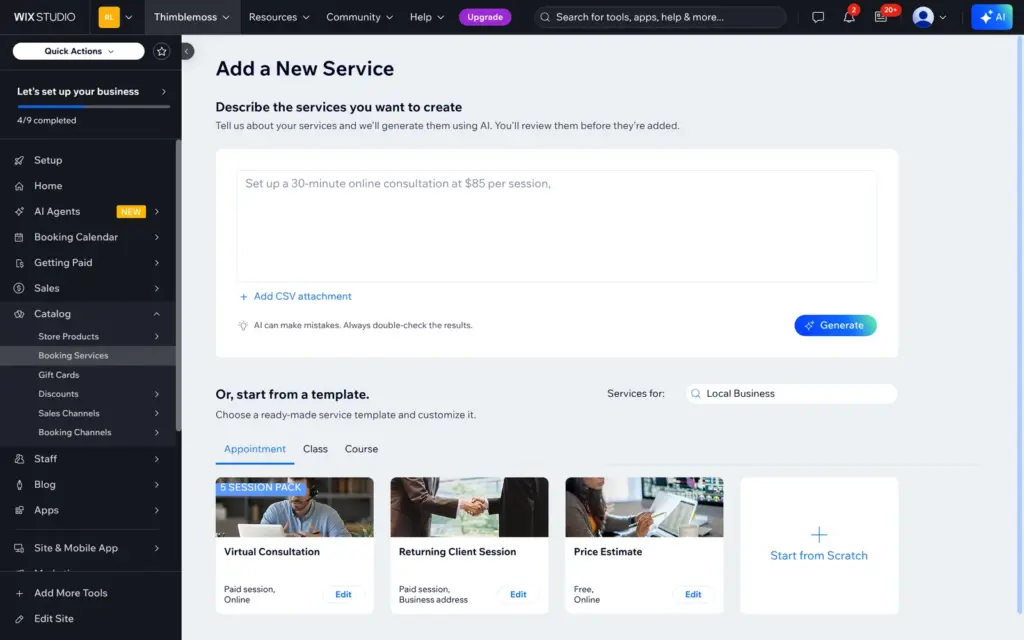Edit the Price Estimate template
Viewport: 1024px width, 640px height.
tap(693, 594)
